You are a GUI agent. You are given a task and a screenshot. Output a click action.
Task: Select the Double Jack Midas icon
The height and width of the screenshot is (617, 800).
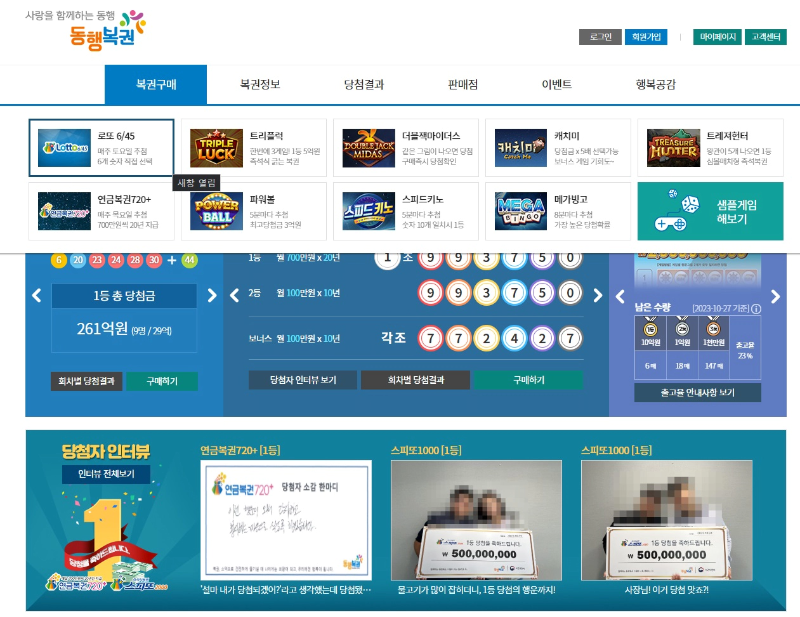[x=368, y=148]
